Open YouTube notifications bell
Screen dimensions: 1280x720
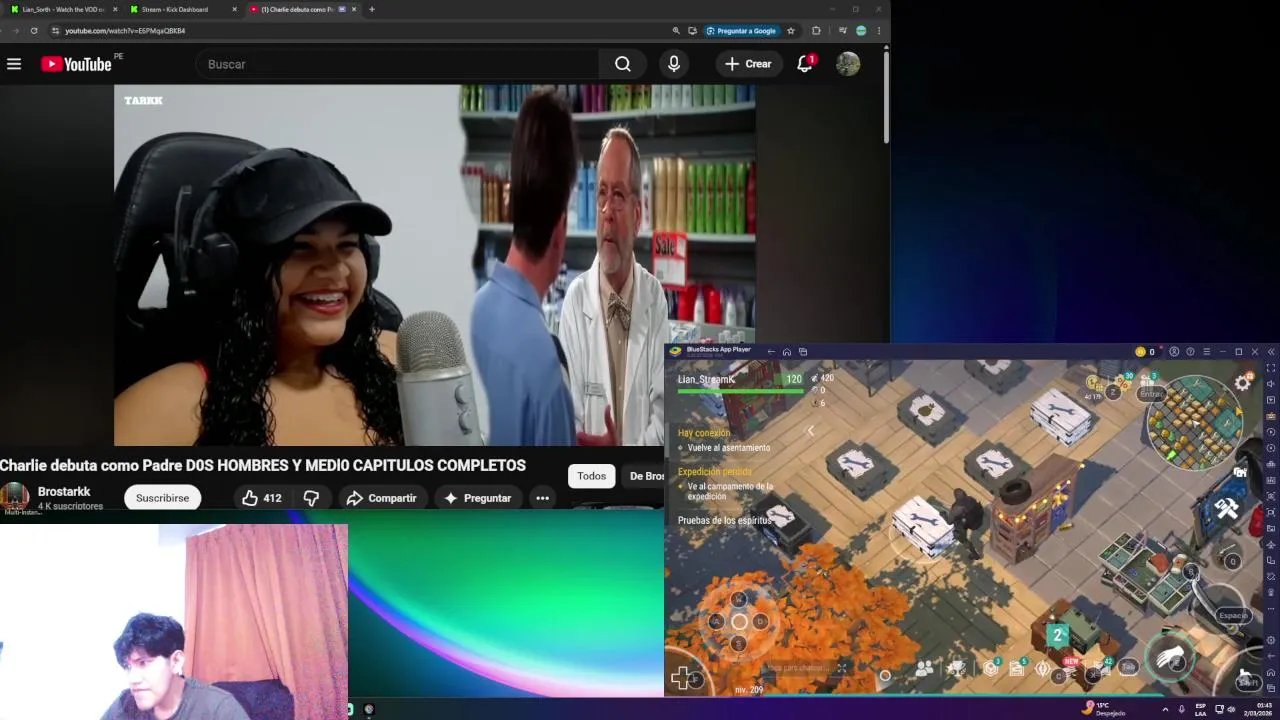[805, 64]
